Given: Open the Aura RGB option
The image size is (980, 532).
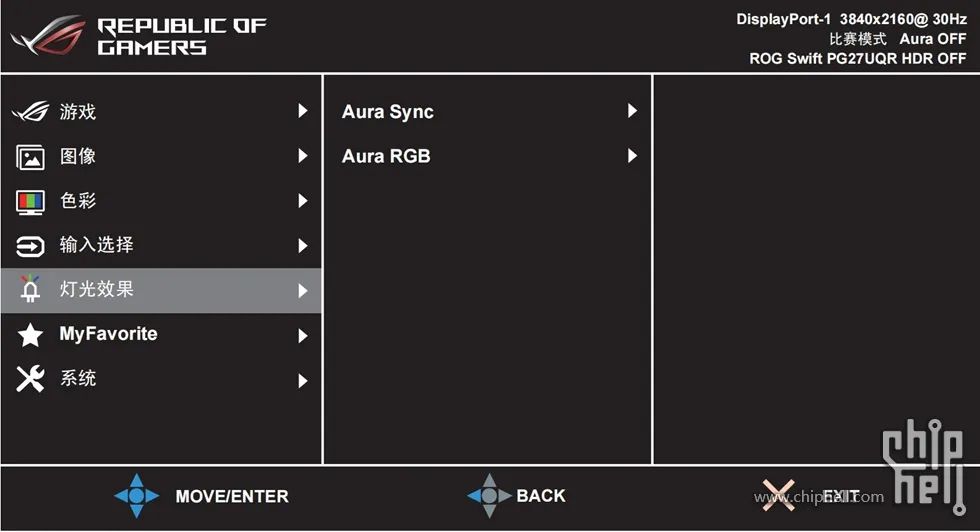Looking at the screenshot, I should (x=488, y=156).
